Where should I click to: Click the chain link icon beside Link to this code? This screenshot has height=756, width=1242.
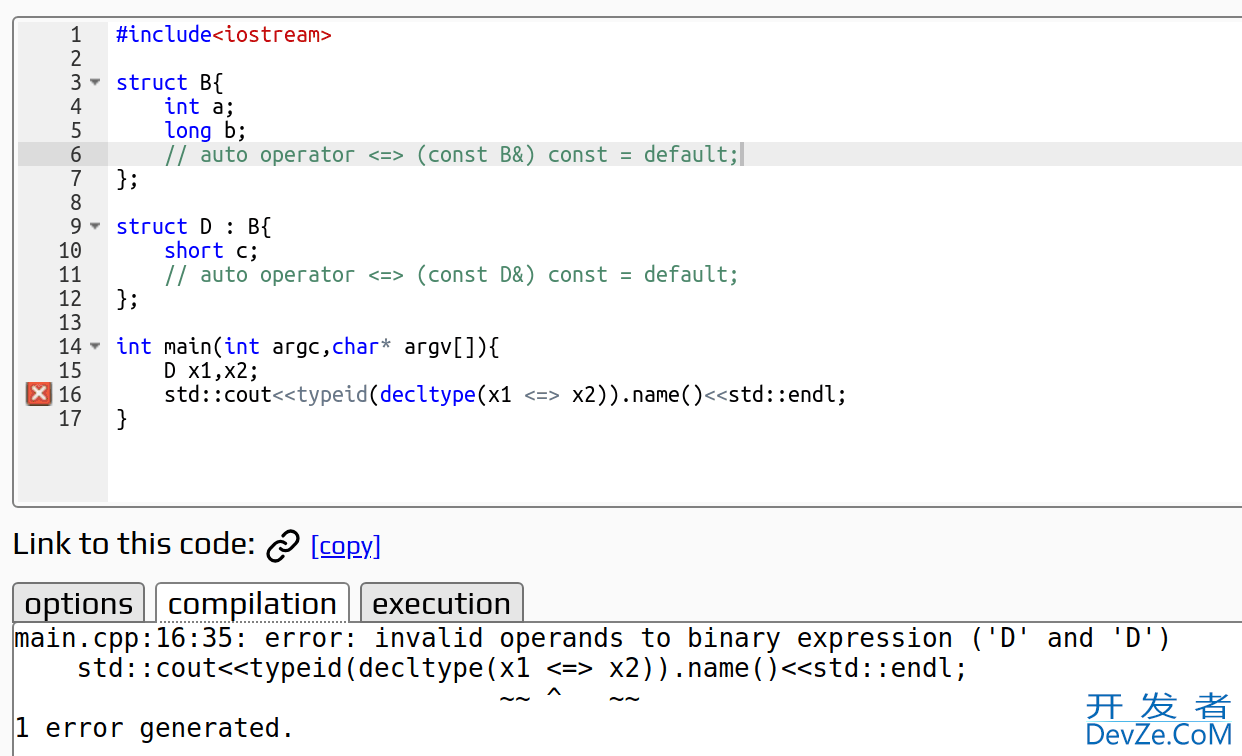point(283,545)
